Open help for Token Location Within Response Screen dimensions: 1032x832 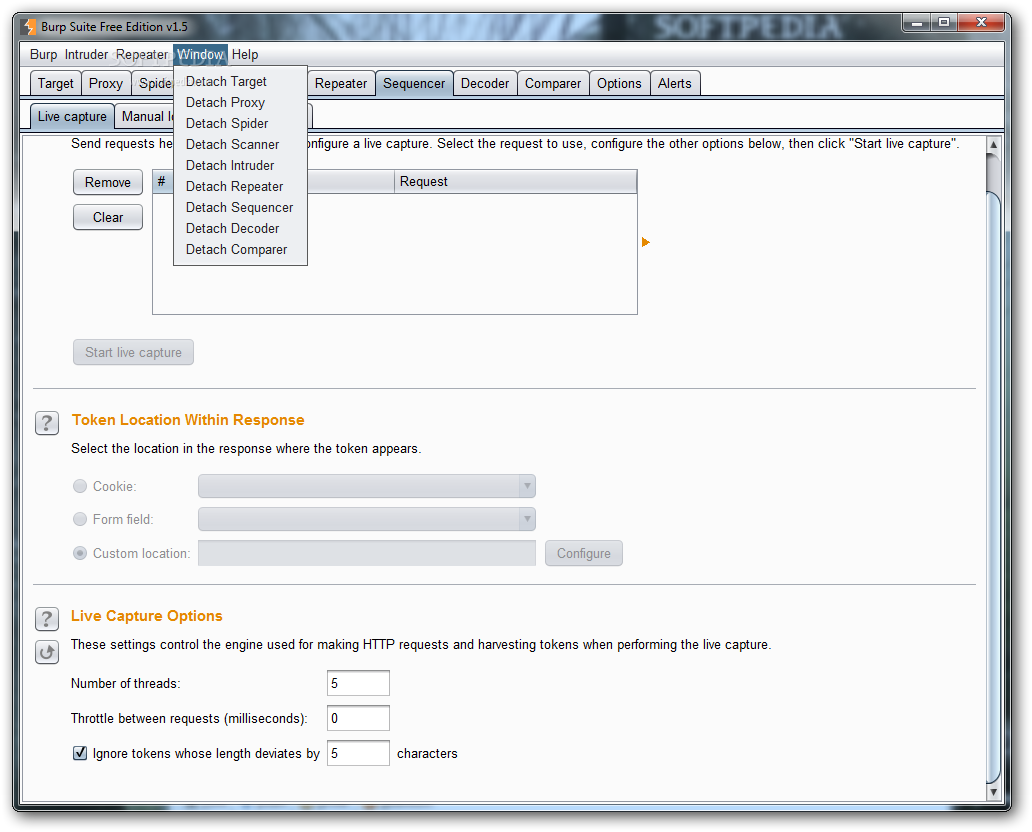click(x=47, y=423)
